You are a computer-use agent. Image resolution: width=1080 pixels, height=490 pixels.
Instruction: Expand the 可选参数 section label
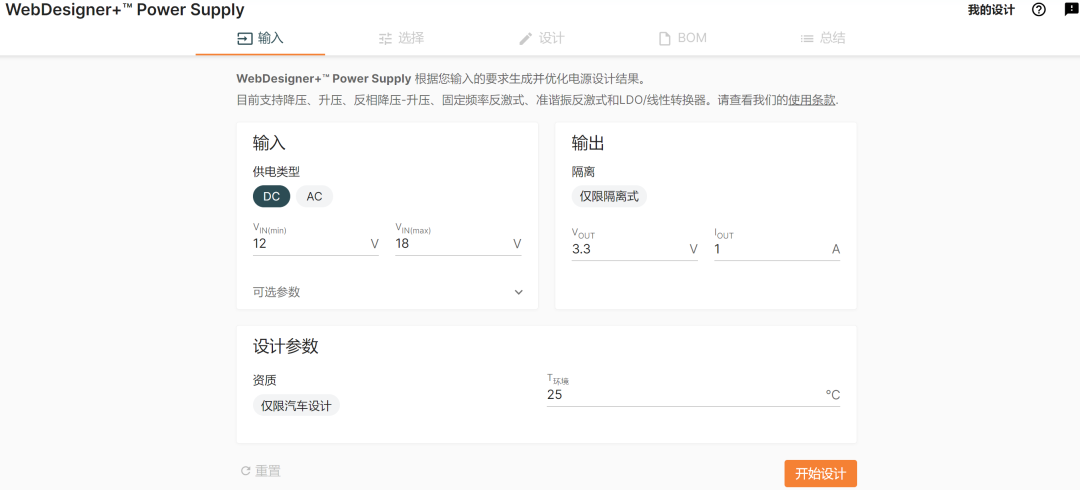(x=276, y=292)
